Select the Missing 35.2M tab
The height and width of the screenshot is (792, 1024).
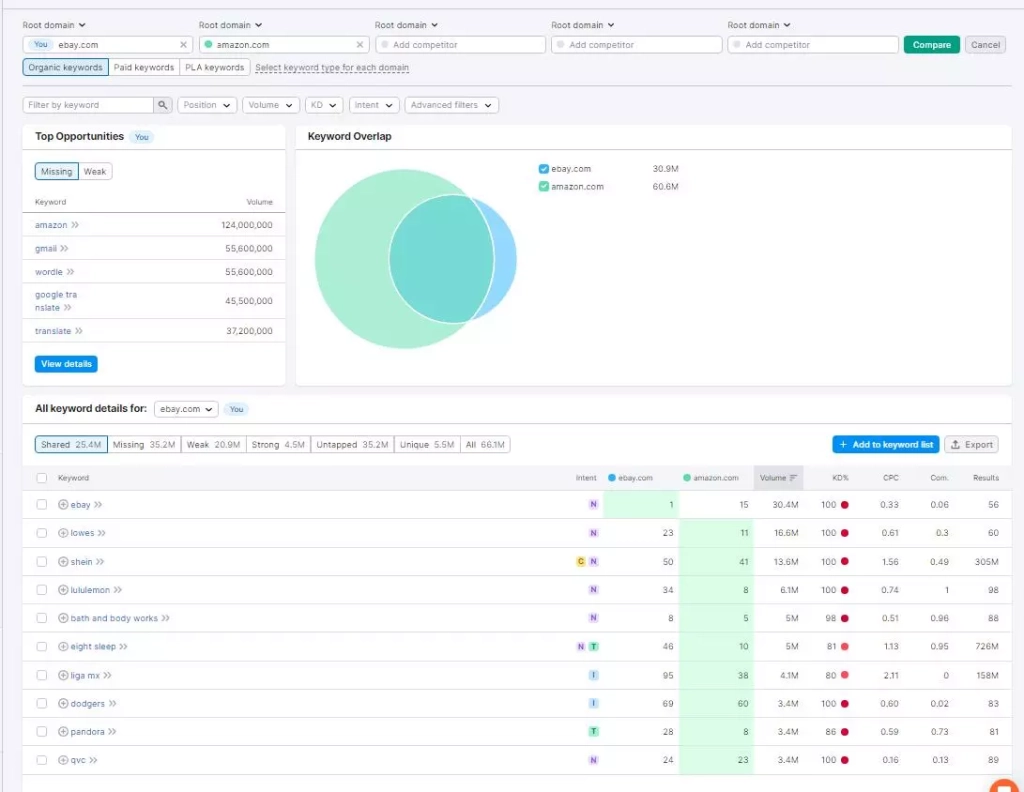tap(144, 445)
